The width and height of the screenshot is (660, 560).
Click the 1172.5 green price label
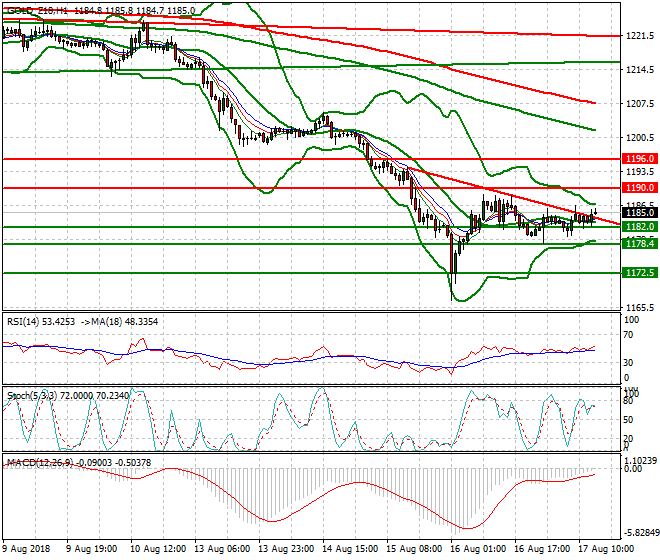pyautogui.click(x=639, y=273)
